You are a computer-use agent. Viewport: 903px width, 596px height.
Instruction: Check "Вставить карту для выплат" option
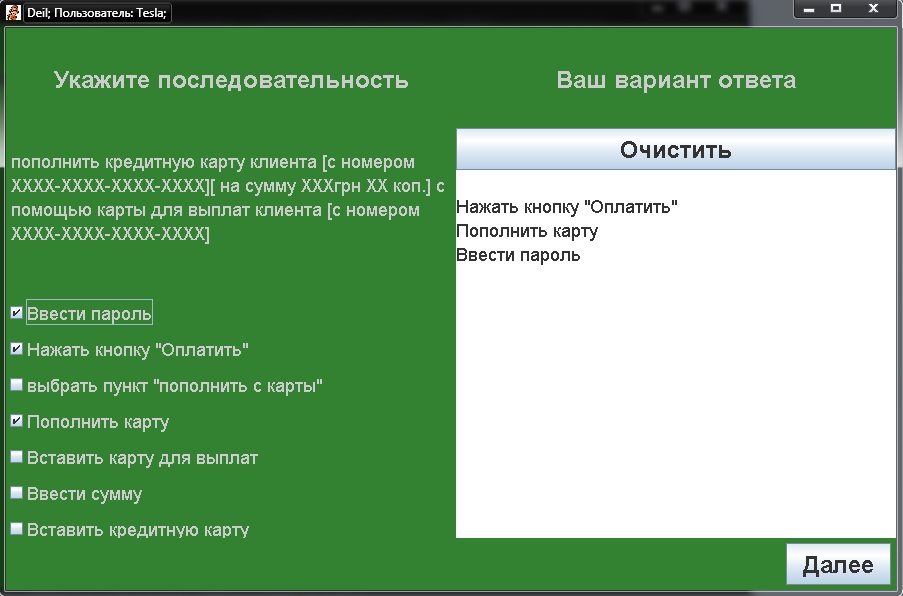coord(17,457)
